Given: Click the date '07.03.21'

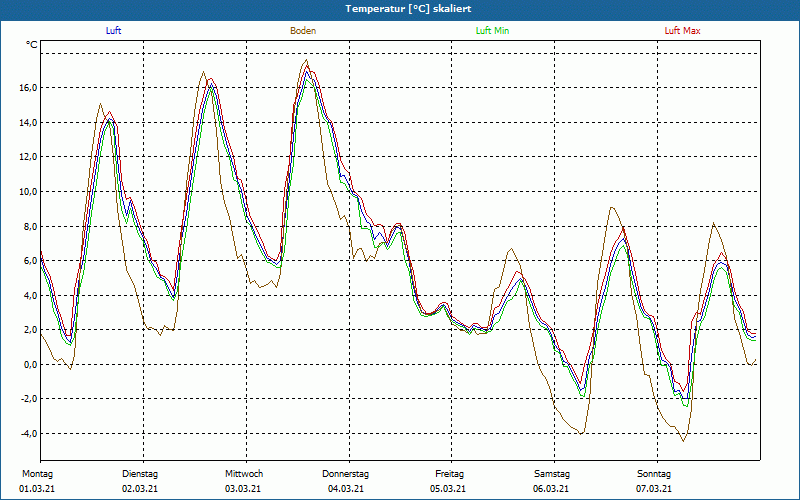Looking at the screenshot, I should [x=654, y=489].
